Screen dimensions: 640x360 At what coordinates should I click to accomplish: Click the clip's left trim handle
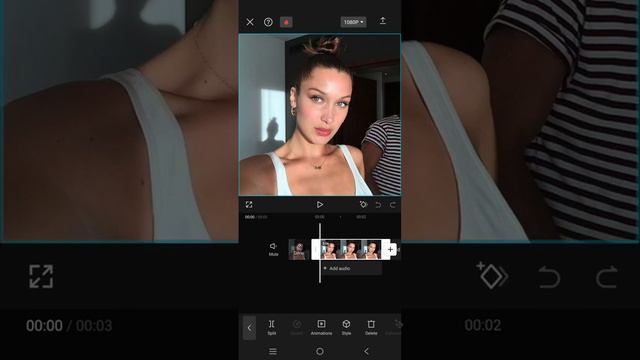pyautogui.click(x=316, y=249)
